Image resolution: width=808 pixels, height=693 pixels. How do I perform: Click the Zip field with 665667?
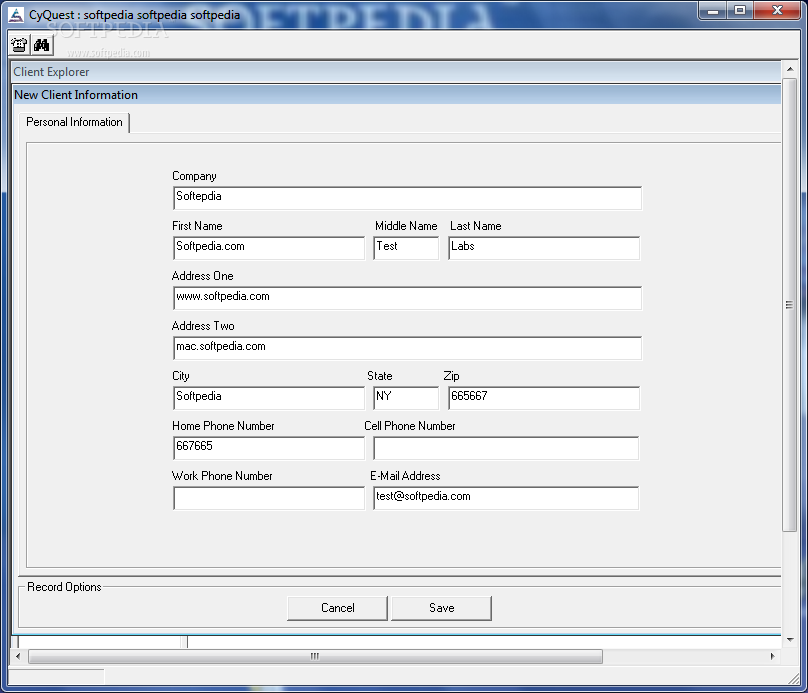pos(544,398)
